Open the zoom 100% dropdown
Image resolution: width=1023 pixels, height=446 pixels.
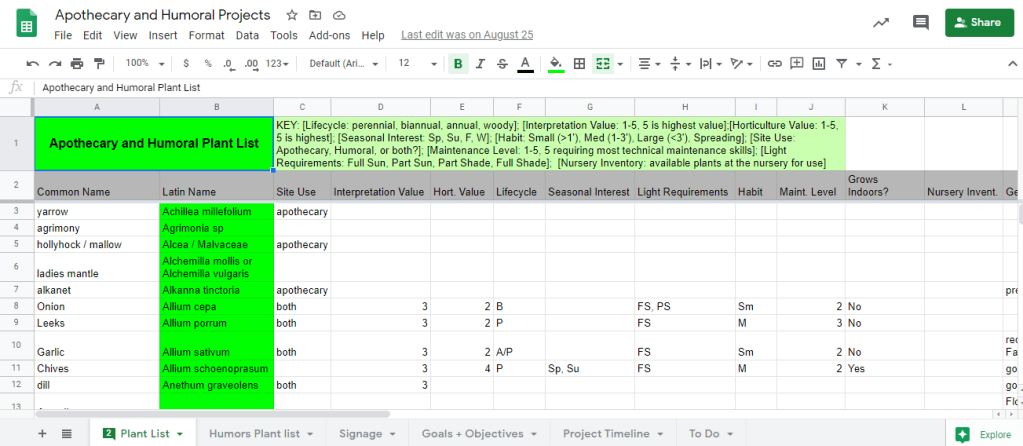click(144, 63)
